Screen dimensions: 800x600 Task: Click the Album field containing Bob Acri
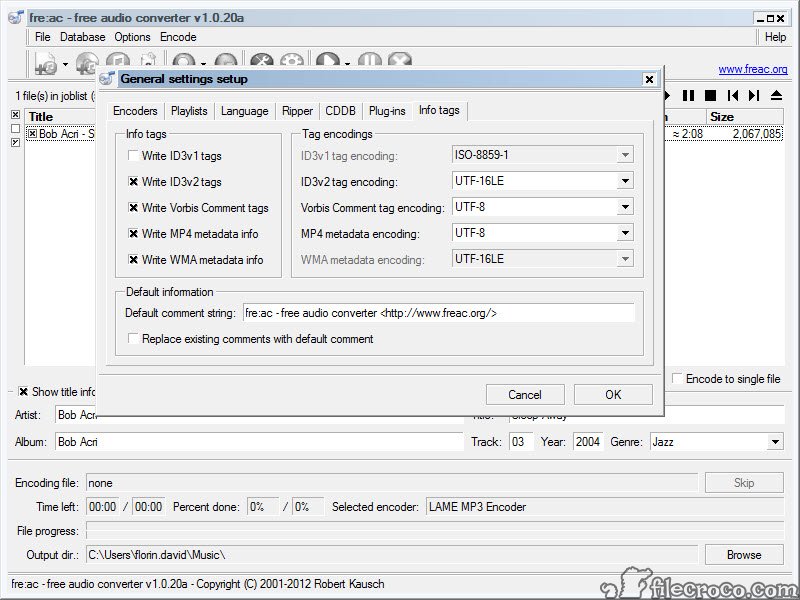(259, 442)
